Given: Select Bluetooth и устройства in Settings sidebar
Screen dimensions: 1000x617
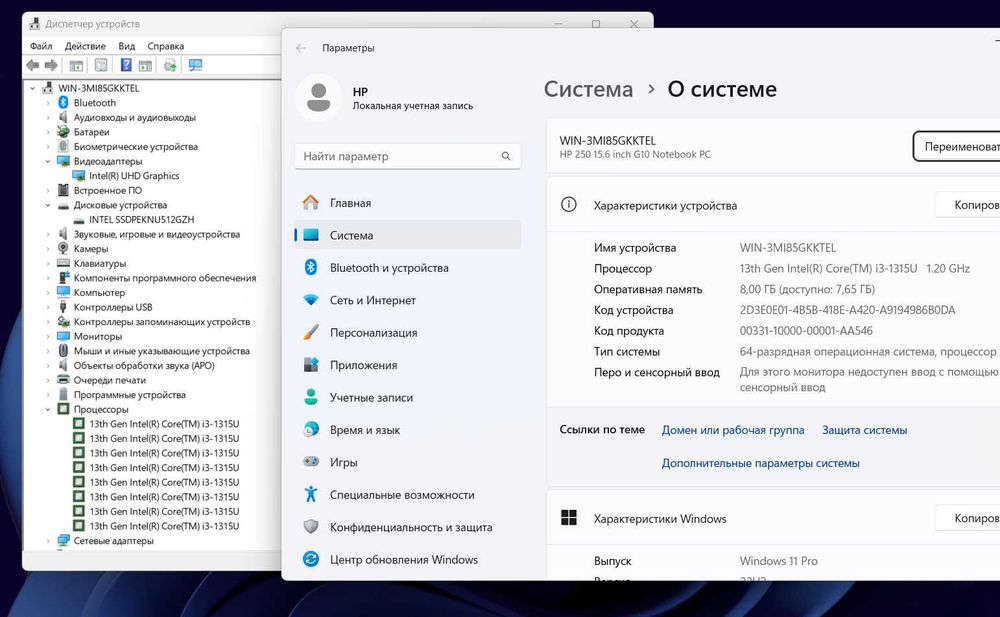Looking at the screenshot, I should click(408, 267).
